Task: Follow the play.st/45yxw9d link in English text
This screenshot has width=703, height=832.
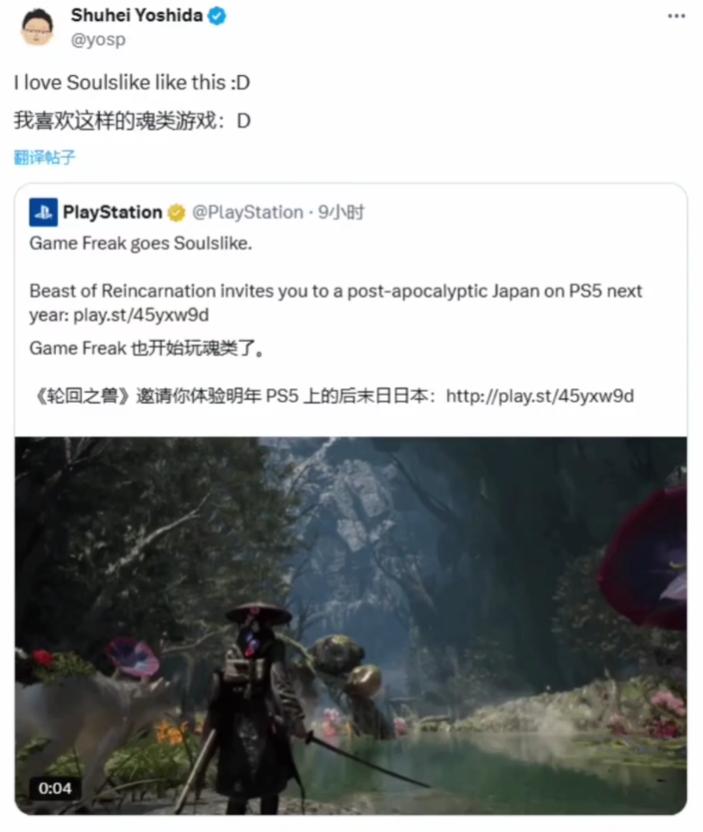Action: coord(141,315)
